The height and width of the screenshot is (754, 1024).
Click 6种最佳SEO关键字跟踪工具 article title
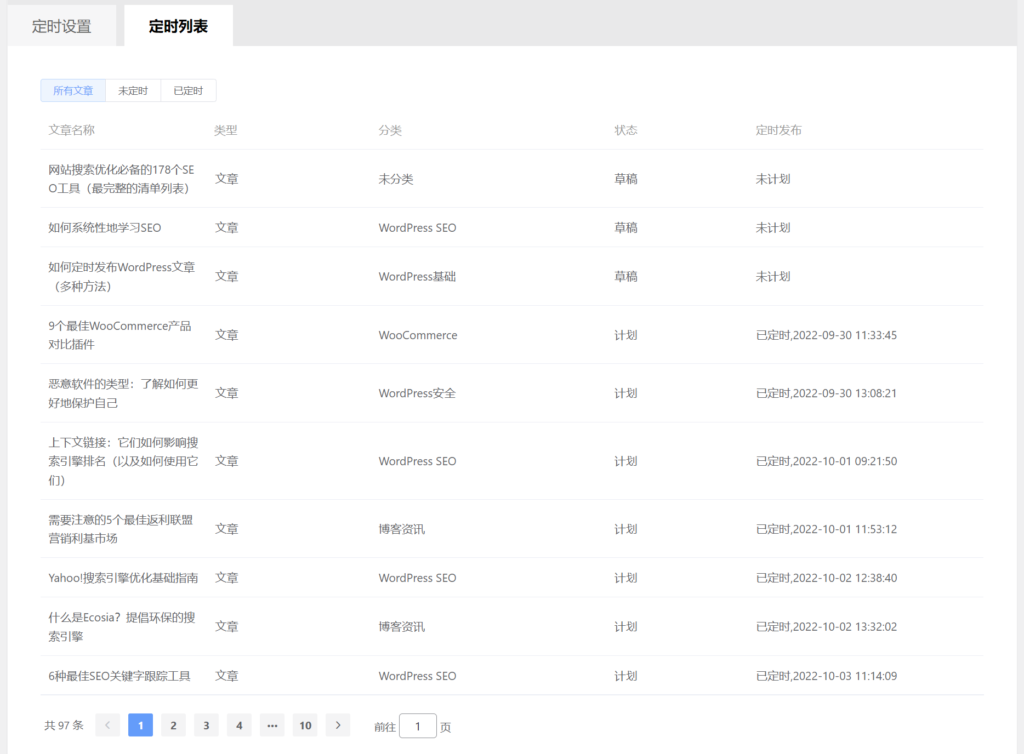point(119,676)
